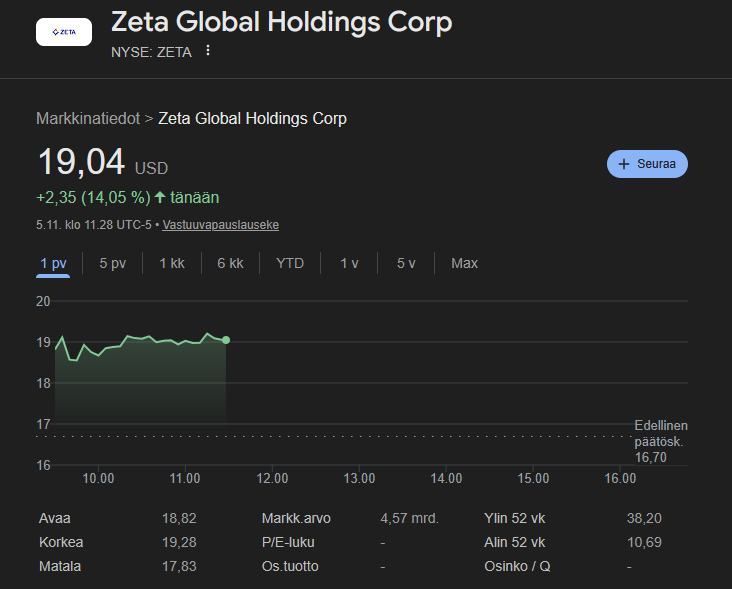Go to Markkinatiedot breadcrumb link
The height and width of the screenshot is (589, 732).
(x=88, y=118)
